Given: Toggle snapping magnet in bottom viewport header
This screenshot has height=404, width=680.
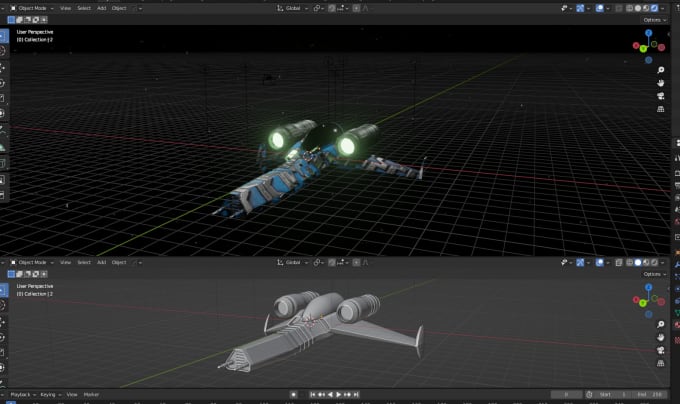Looking at the screenshot, I should tap(332, 262).
